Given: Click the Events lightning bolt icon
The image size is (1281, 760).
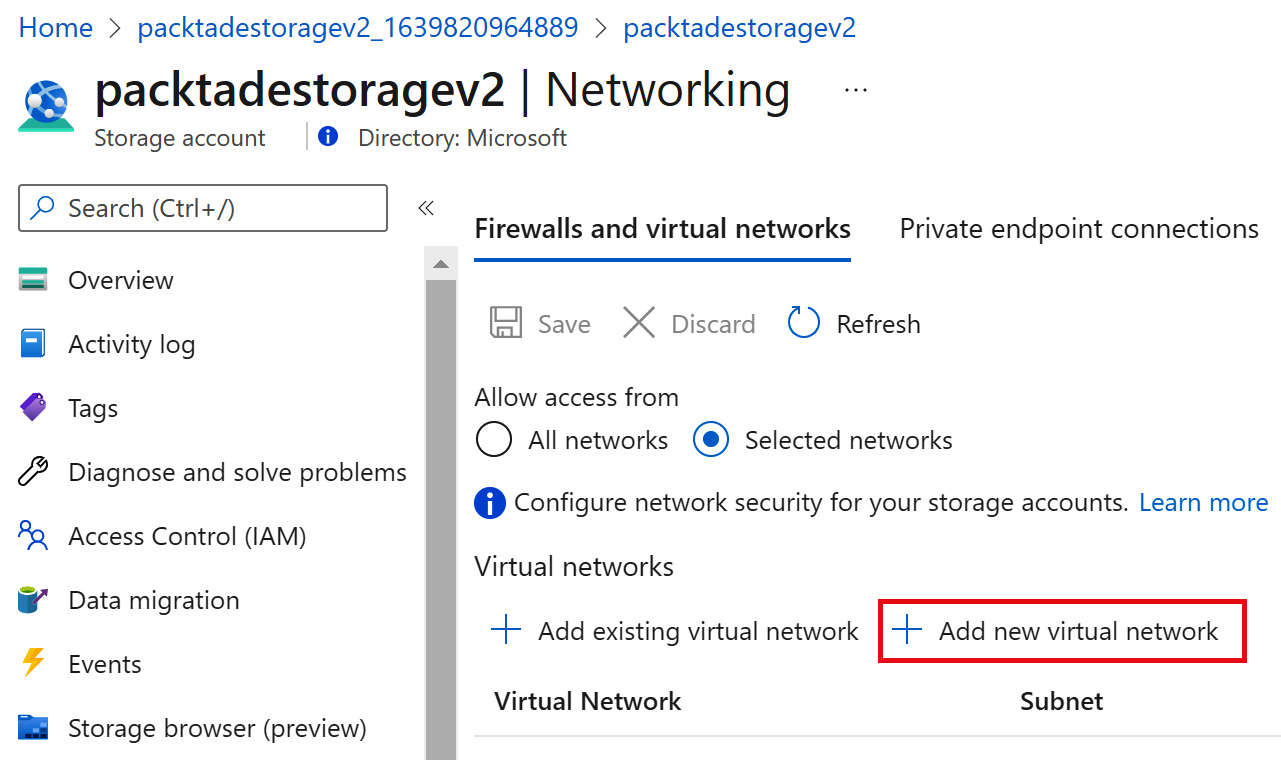Looking at the screenshot, I should point(33,664).
